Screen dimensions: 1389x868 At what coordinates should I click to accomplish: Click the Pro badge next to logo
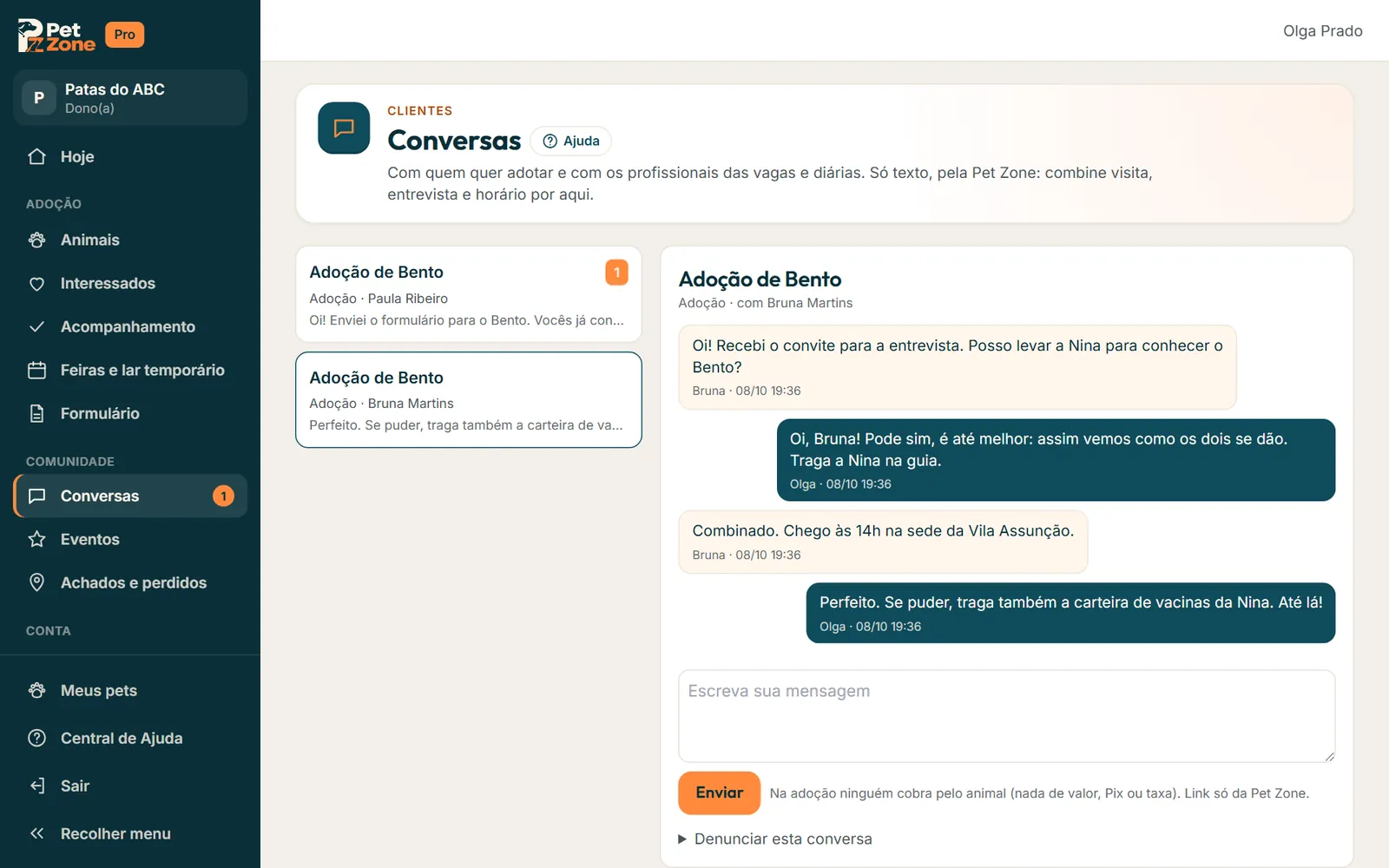click(124, 35)
